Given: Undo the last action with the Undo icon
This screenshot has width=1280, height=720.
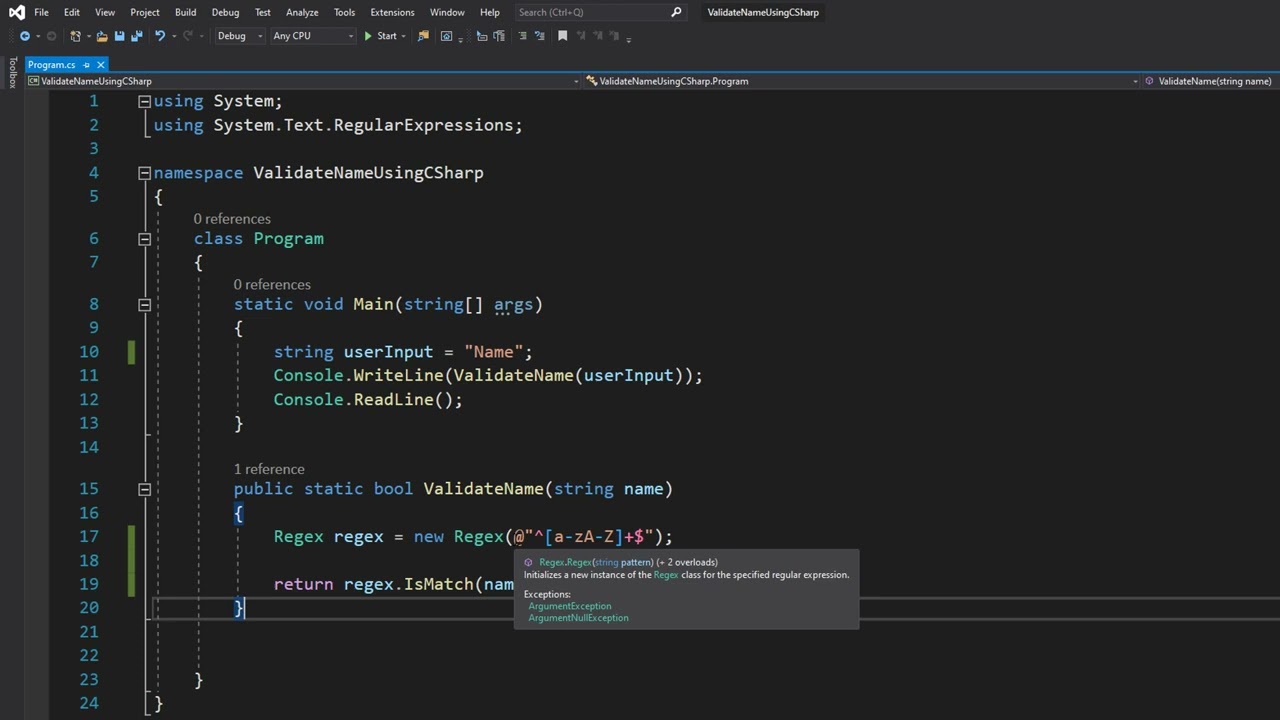Looking at the screenshot, I should [159, 36].
